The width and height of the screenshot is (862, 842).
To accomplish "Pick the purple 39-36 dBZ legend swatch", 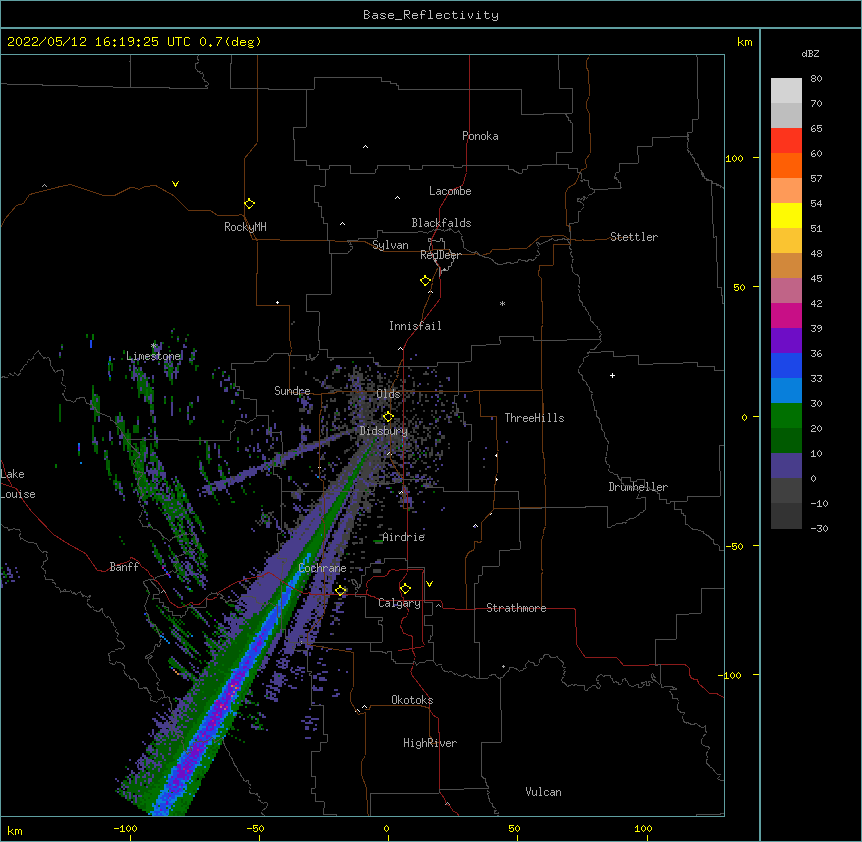I will coord(786,341).
